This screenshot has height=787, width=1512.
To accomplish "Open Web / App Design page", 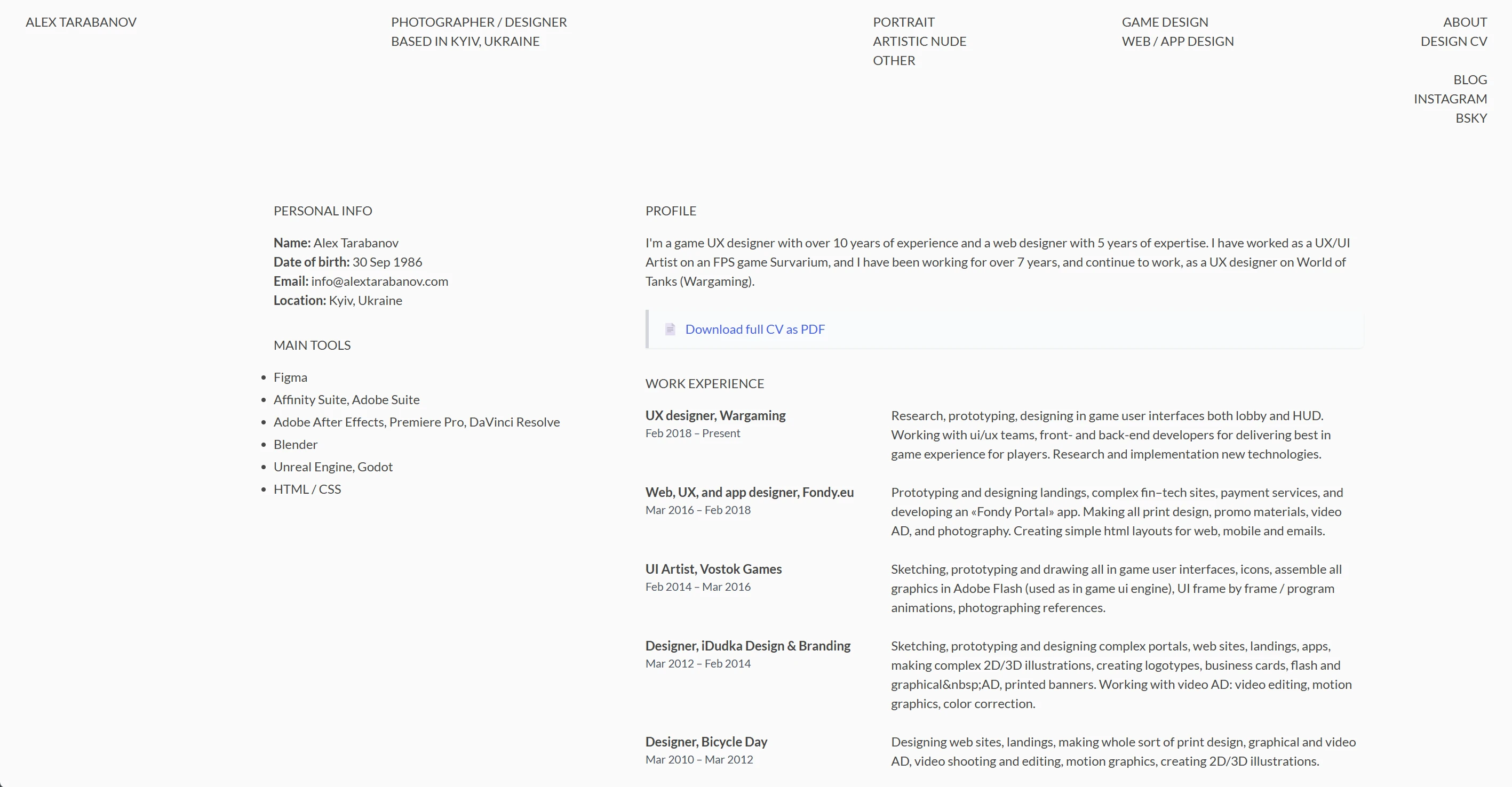I will [1177, 42].
